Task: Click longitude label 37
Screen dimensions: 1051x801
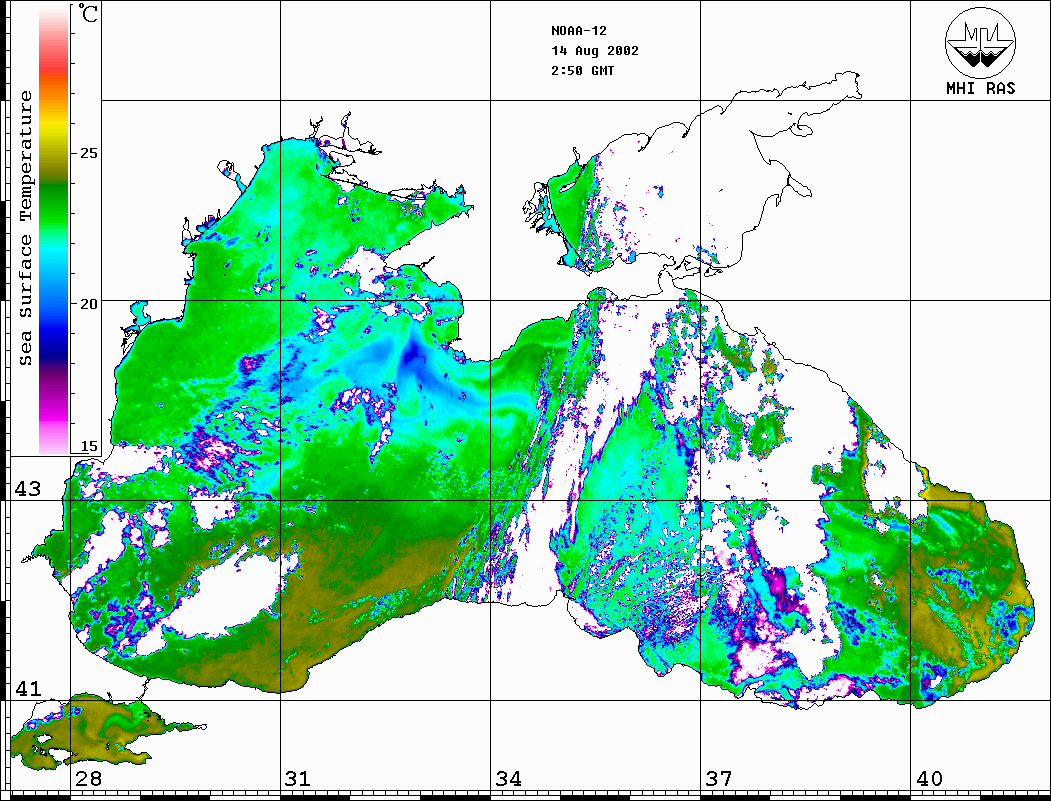Action: (x=719, y=778)
